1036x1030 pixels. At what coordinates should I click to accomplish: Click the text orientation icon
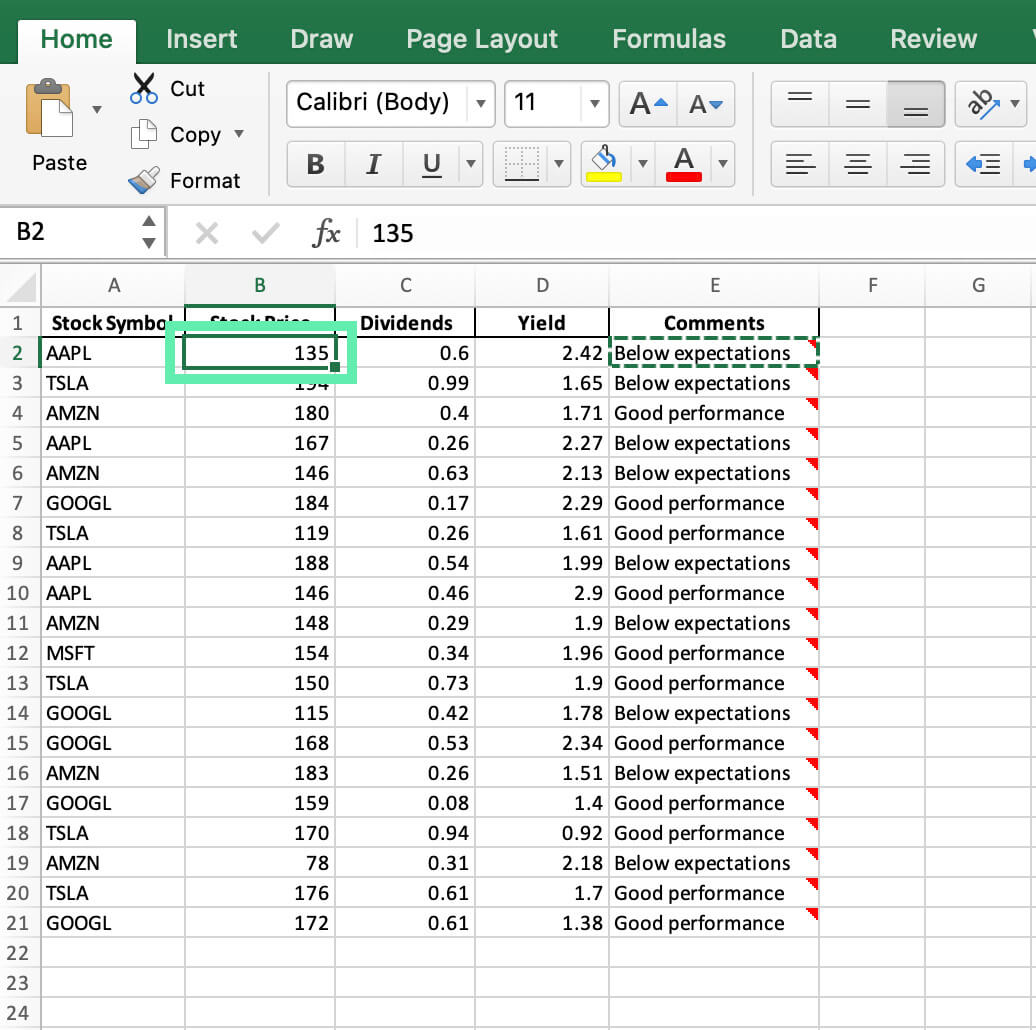[x=982, y=104]
